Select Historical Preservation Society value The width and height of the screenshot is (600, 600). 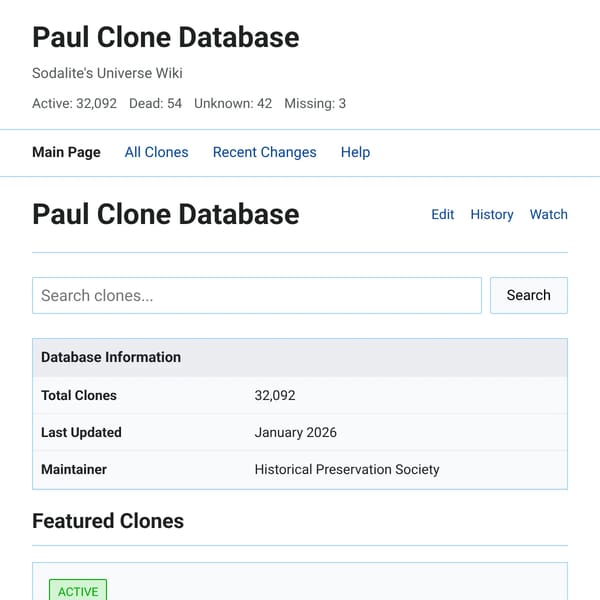(347, 470)
